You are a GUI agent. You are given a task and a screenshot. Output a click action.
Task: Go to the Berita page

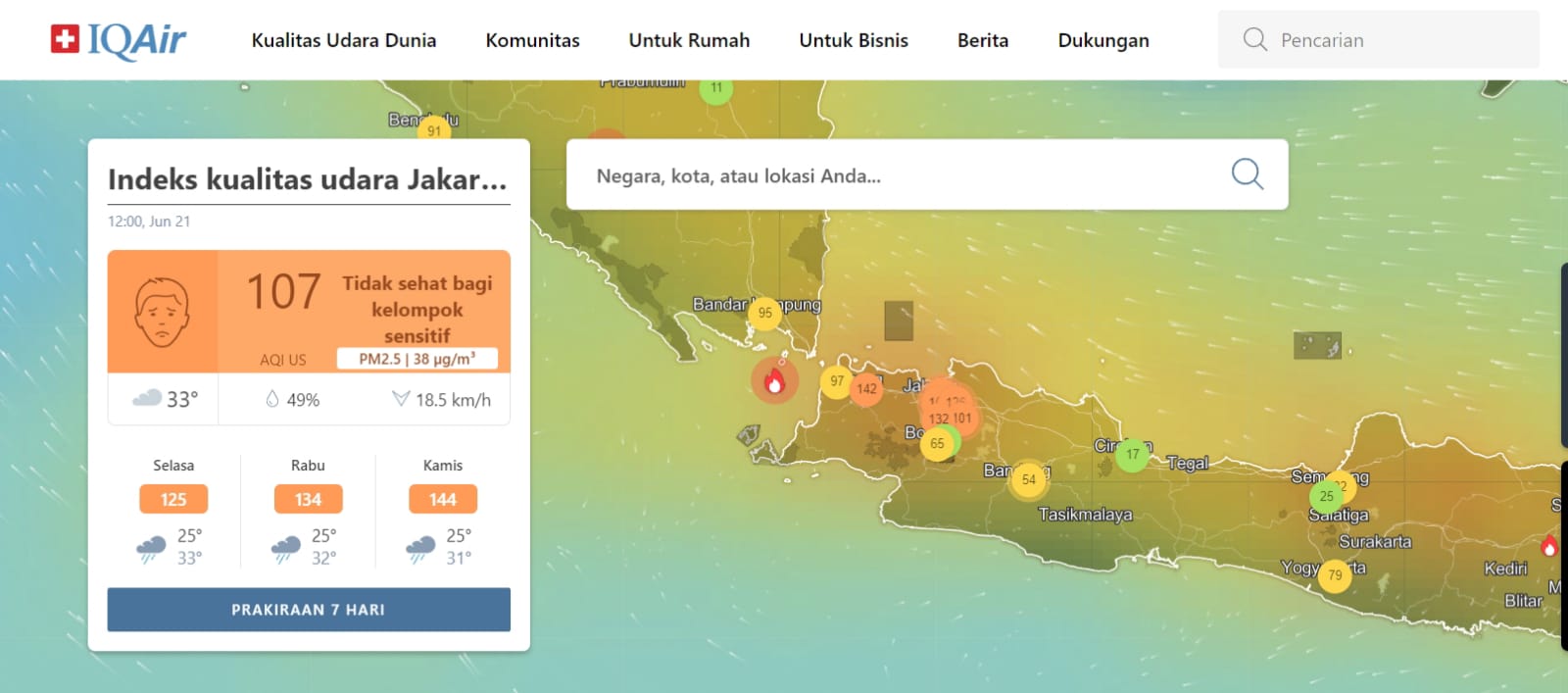click(x=982, y=40)
